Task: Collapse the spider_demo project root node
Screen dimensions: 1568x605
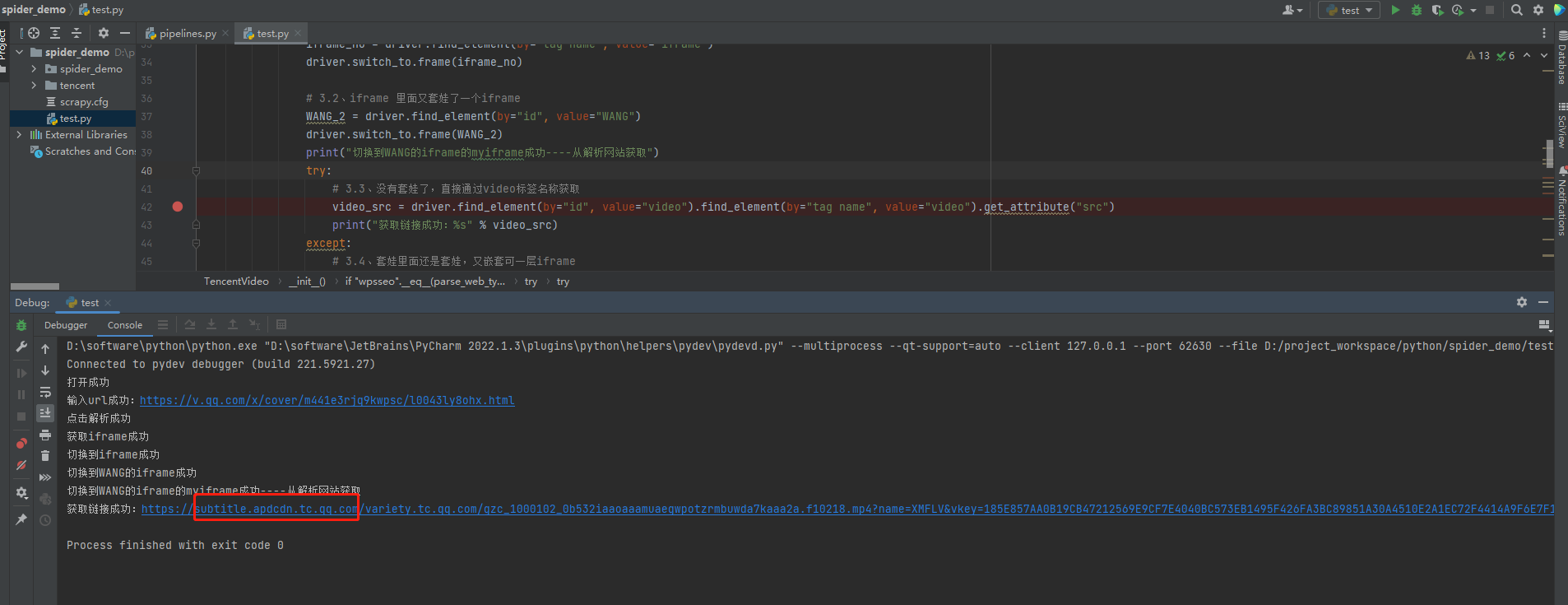Action: [x=20, y=52]
